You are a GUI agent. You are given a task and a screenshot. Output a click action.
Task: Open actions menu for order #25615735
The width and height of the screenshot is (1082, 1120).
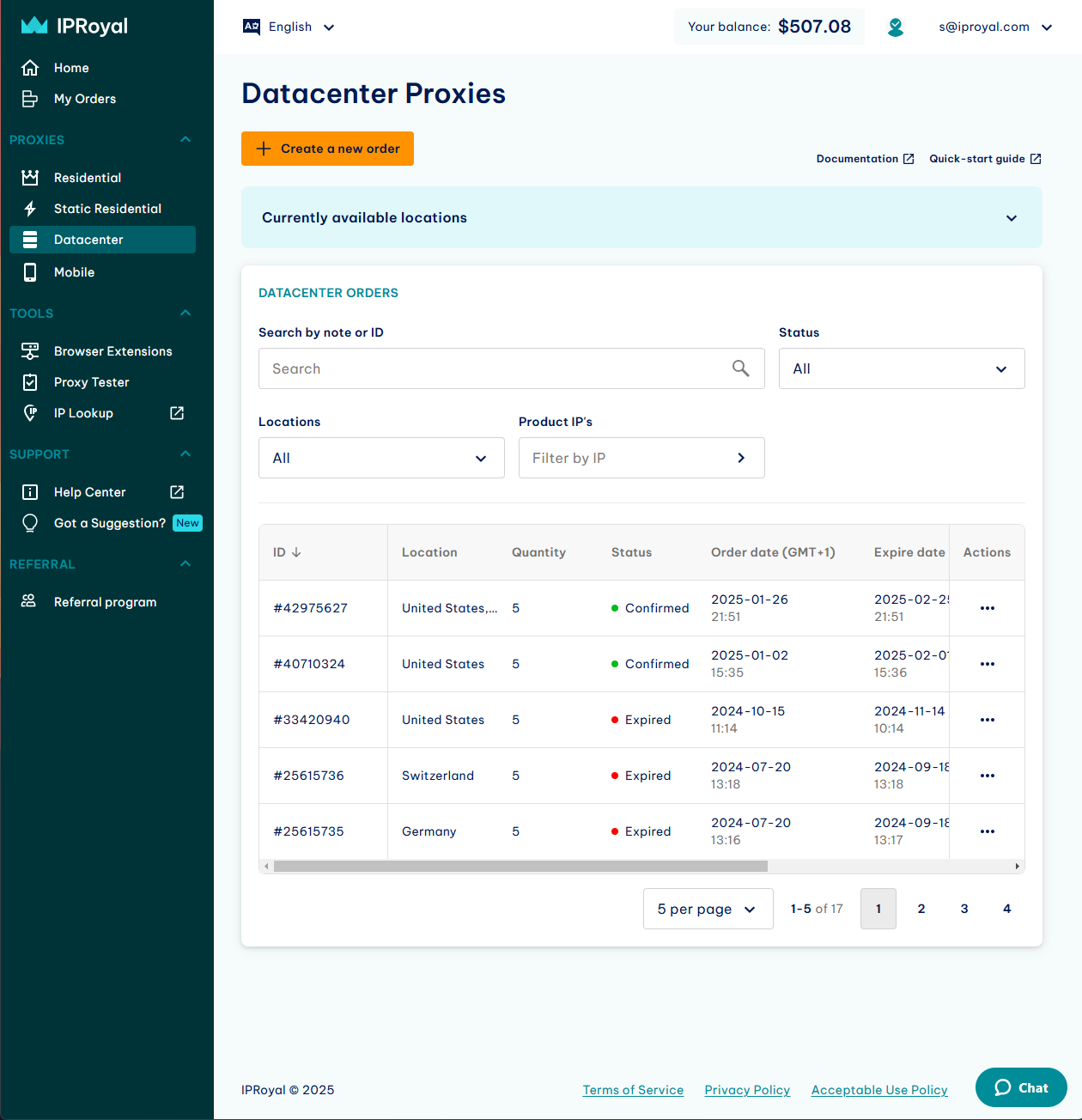point(988,831)
